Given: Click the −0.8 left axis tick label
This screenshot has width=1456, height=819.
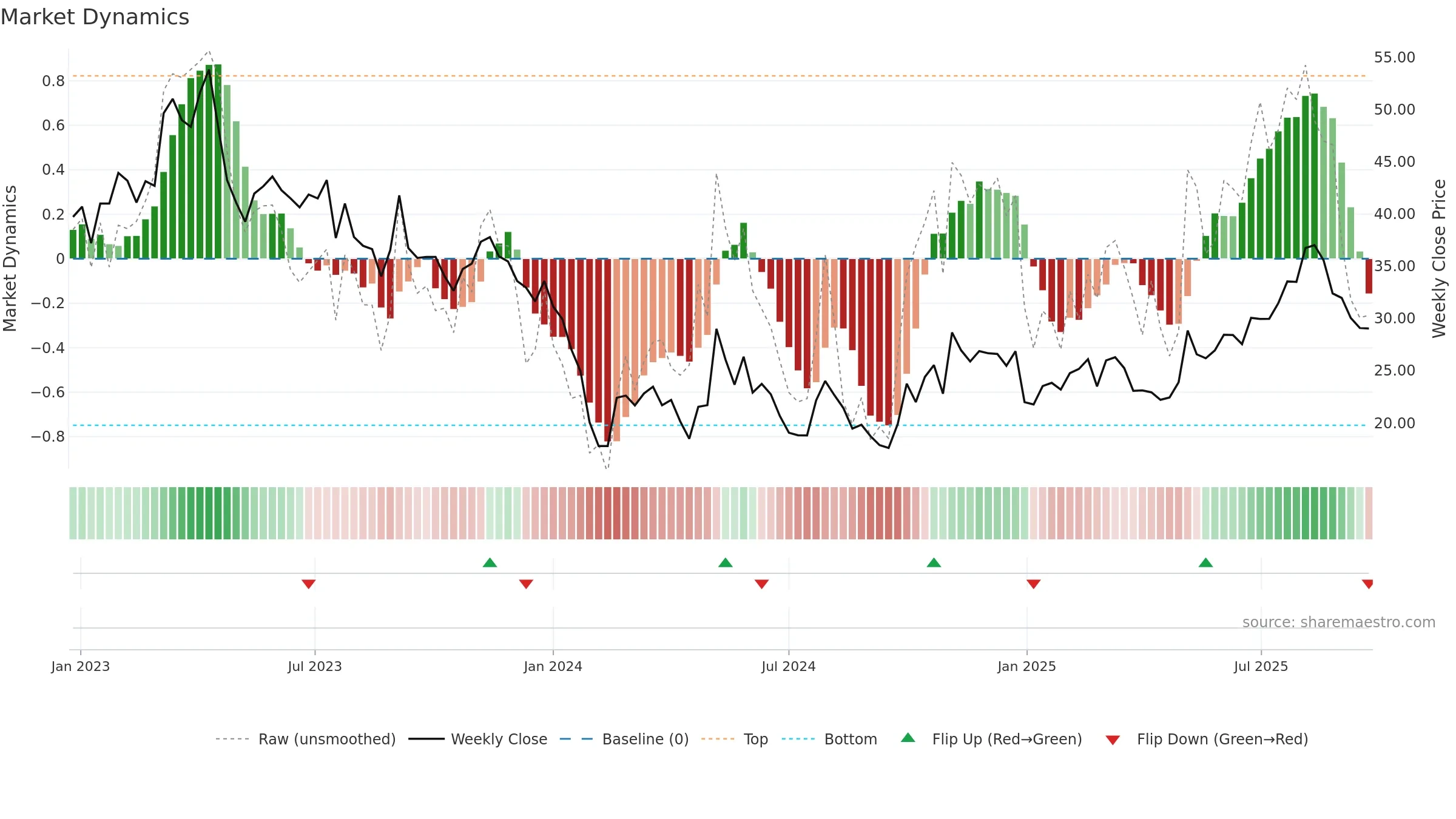Looking at the screenshot, I should [48, 436].
